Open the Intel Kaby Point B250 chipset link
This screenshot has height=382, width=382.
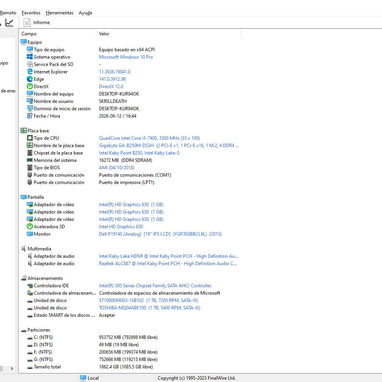[139, 153]
